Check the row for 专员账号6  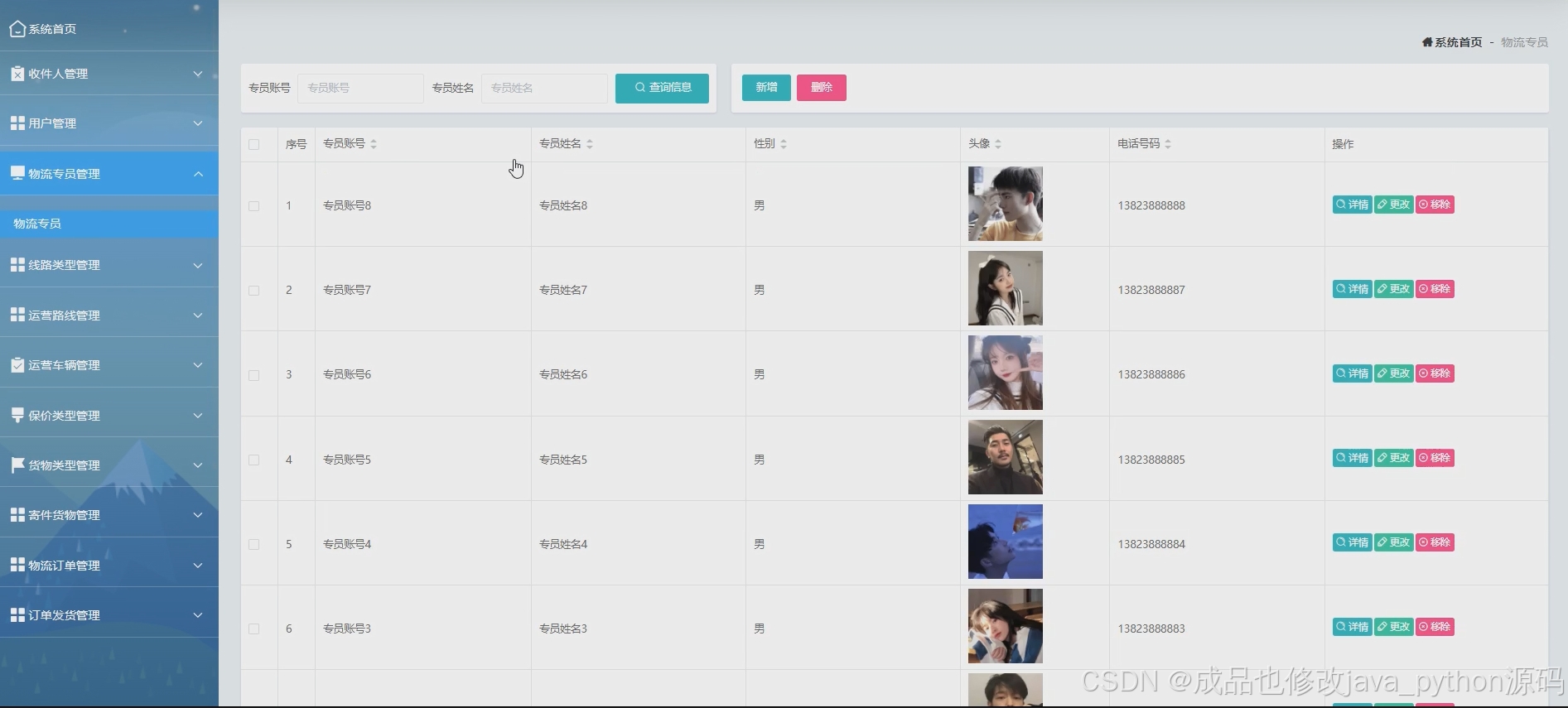(x=254, y=375)
